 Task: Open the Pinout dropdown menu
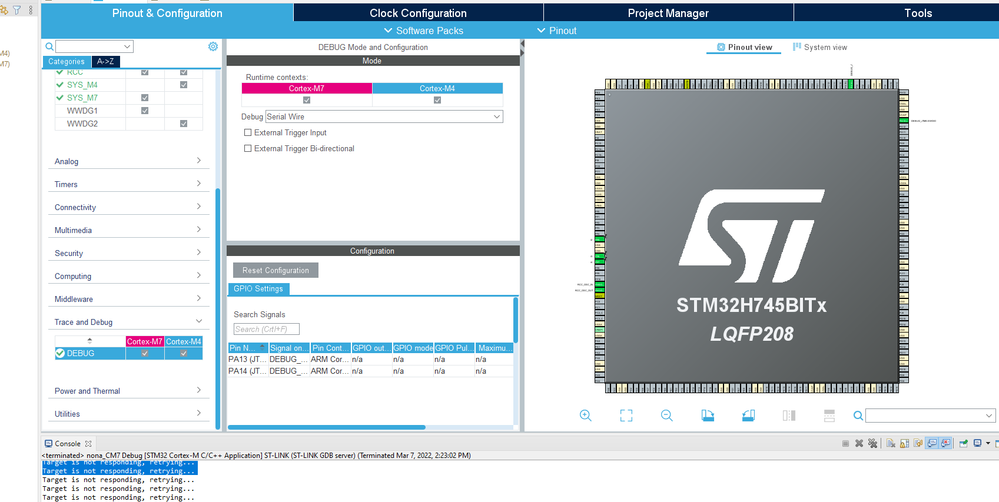(x=557, y=31)
